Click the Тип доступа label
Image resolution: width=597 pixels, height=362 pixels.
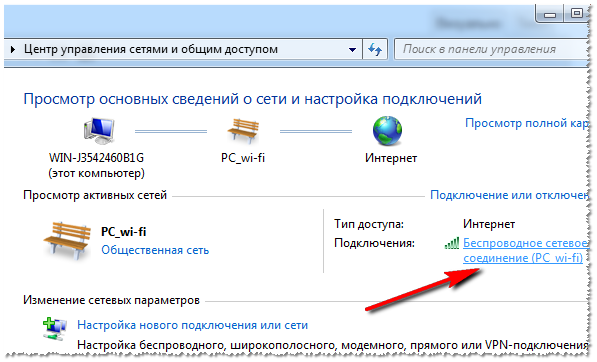[369, 224]
